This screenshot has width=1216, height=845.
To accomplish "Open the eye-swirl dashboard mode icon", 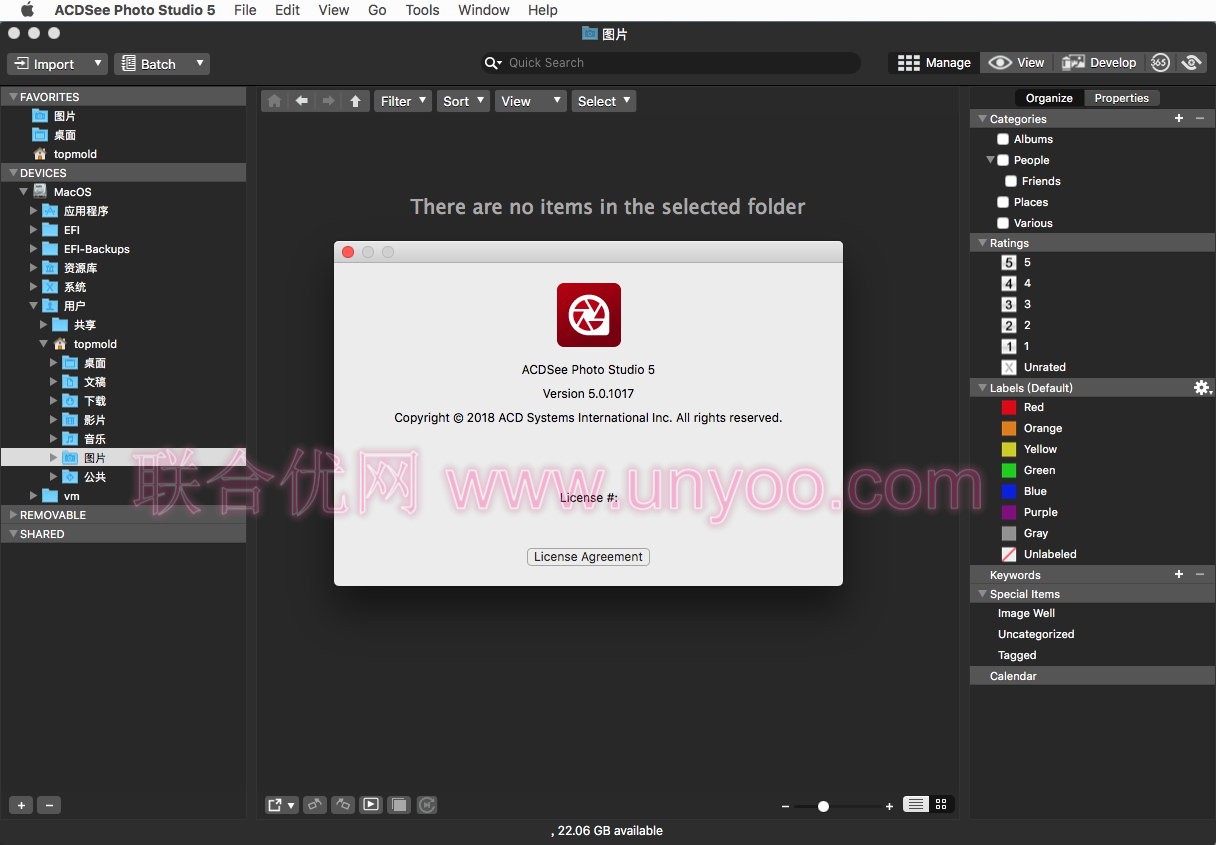I will click(1190, 62).
